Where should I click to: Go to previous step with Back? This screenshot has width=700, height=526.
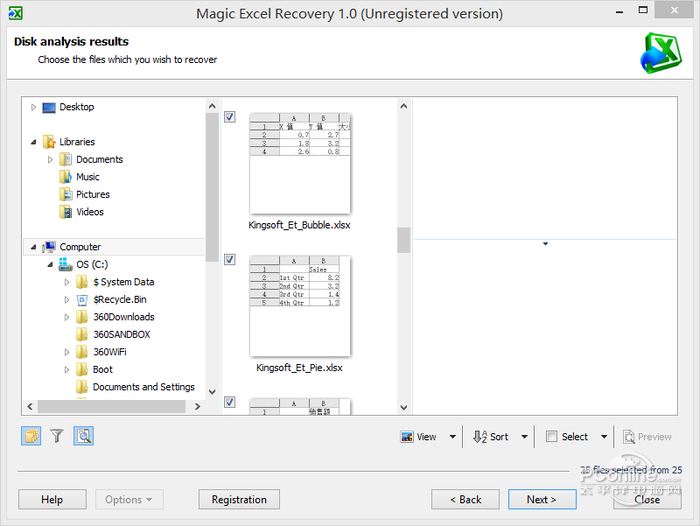tap(465, 499)
